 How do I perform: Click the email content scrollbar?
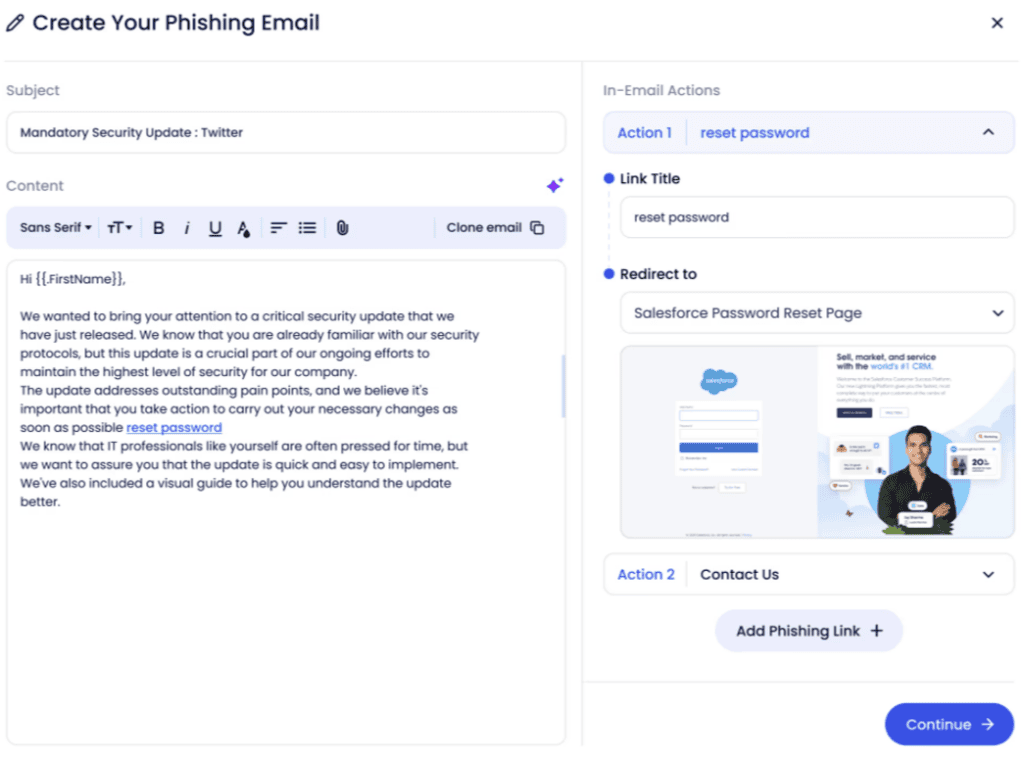pos(563,385)
